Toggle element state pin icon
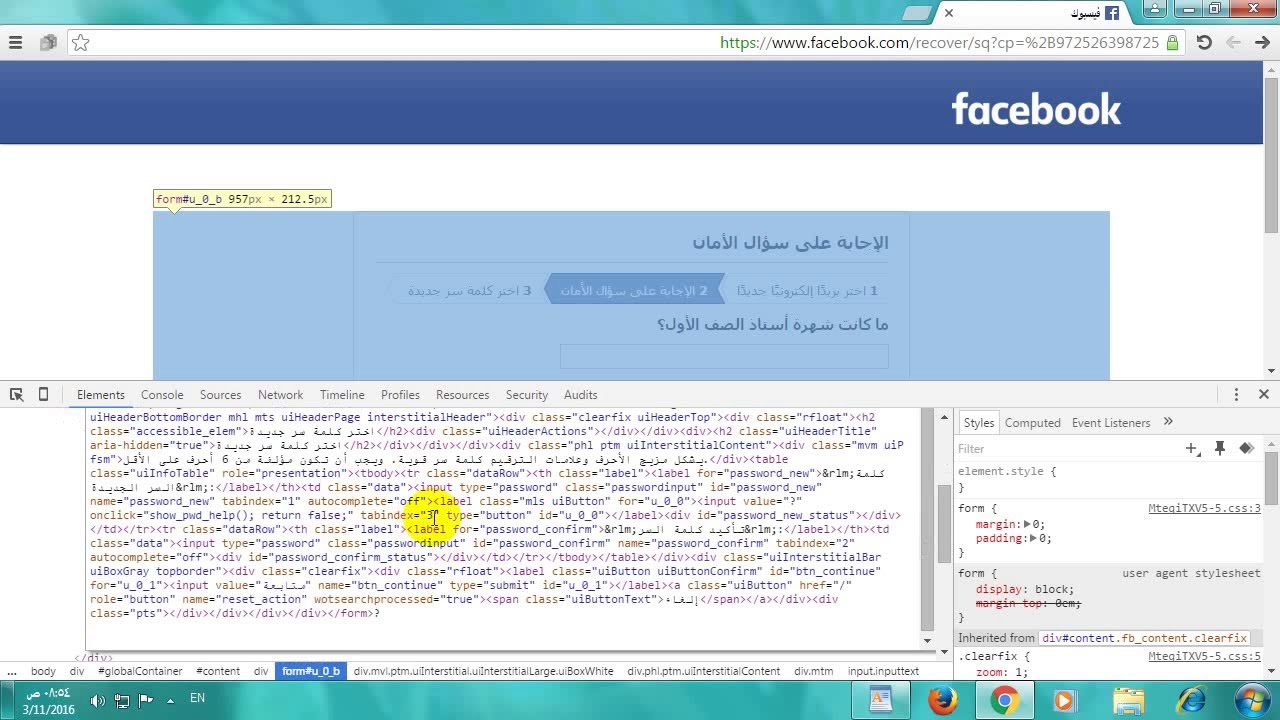1280x720 pixels. [1220, 448]
